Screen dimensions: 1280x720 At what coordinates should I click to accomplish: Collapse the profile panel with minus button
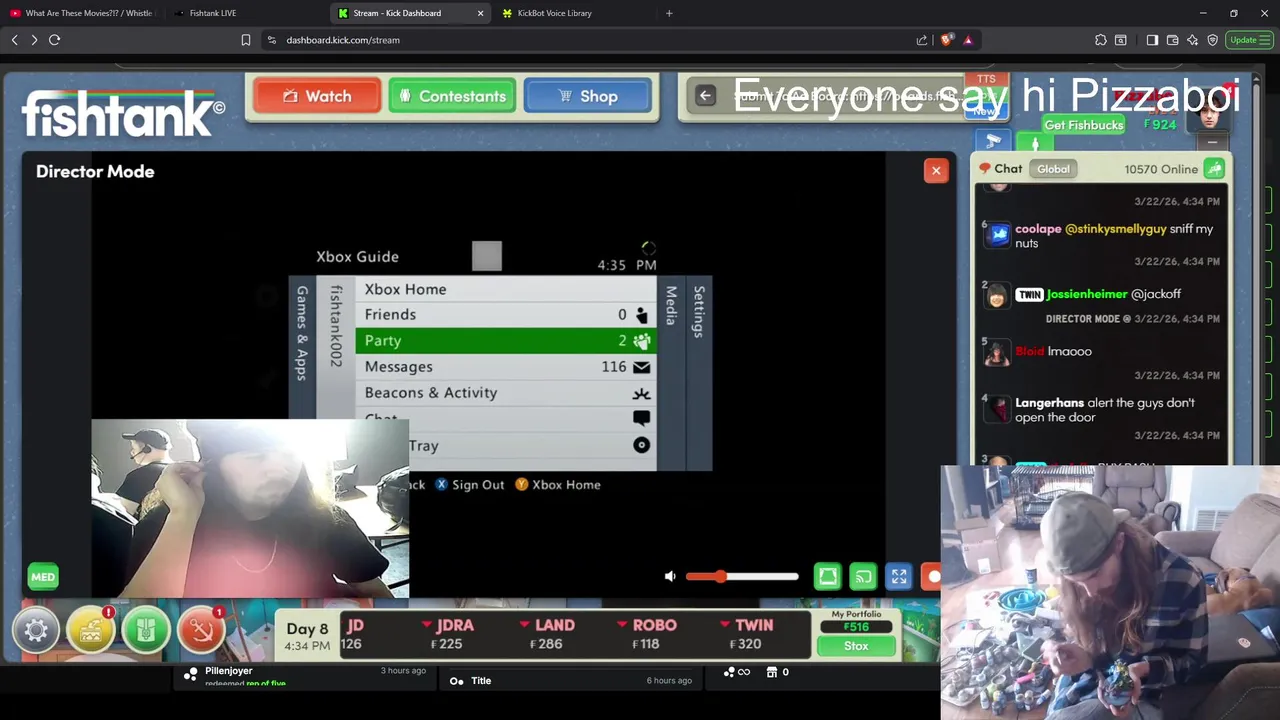(1212, 143)
